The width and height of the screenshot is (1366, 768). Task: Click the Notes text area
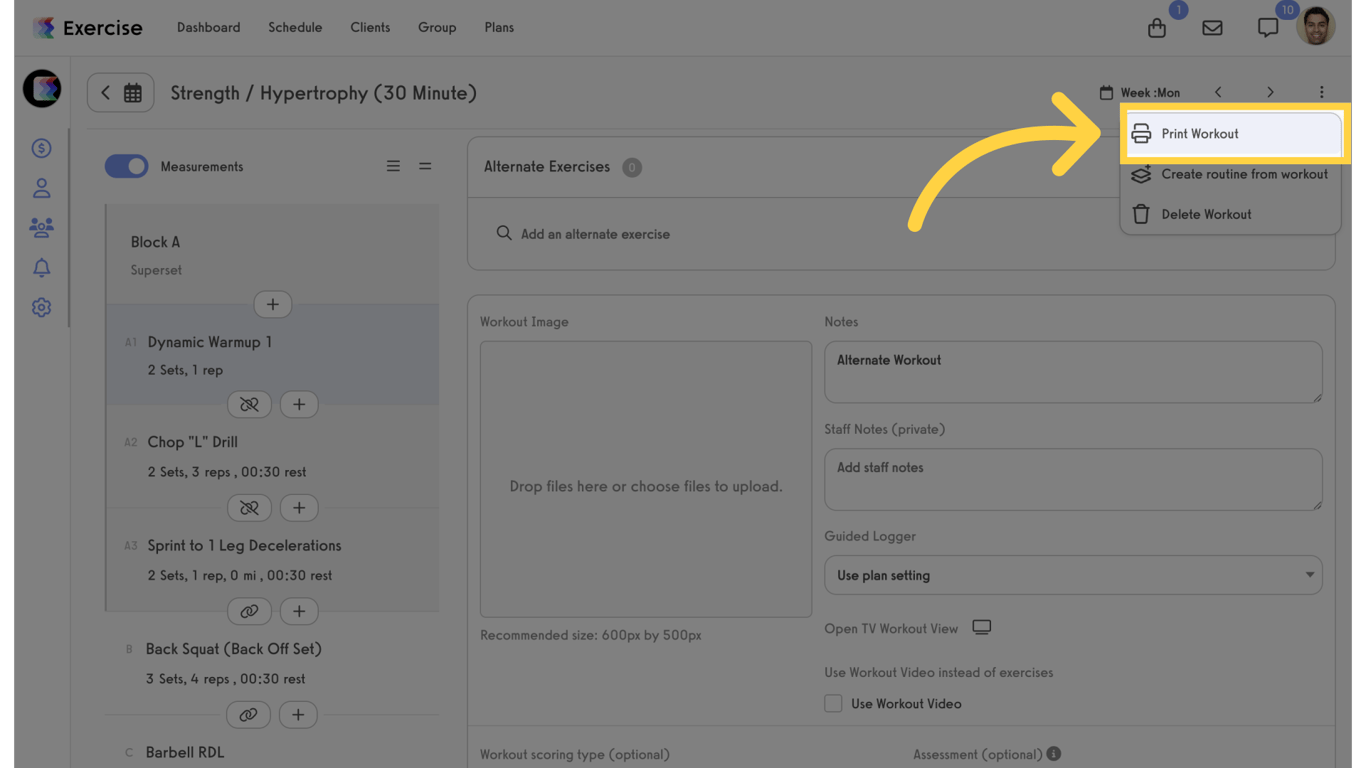(1073, 372)
